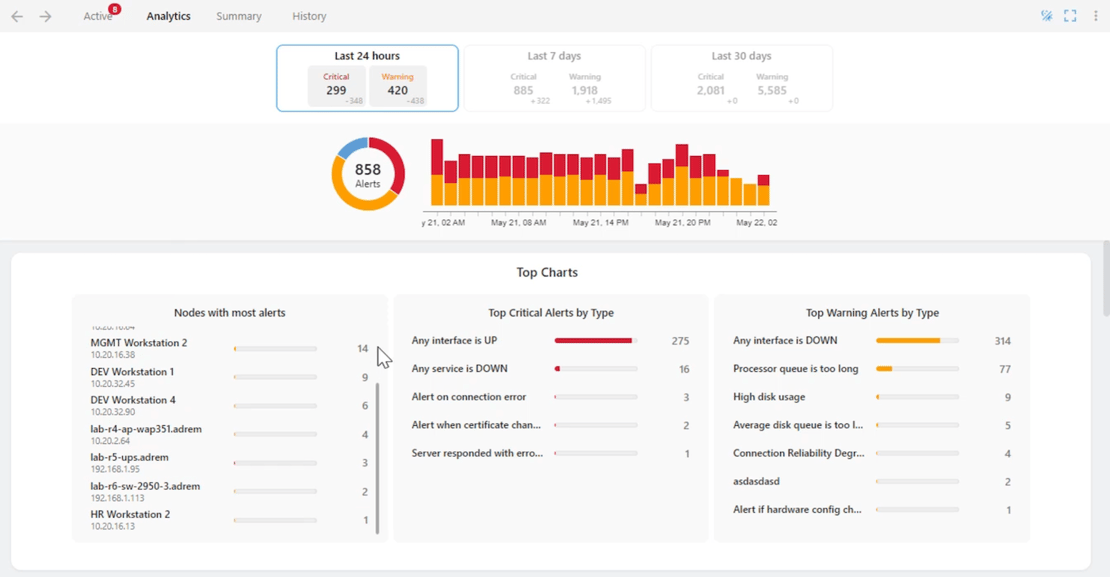Choose the Last 30 days period card
Screen dimensions: 1110x577
(x=741, y=78)
